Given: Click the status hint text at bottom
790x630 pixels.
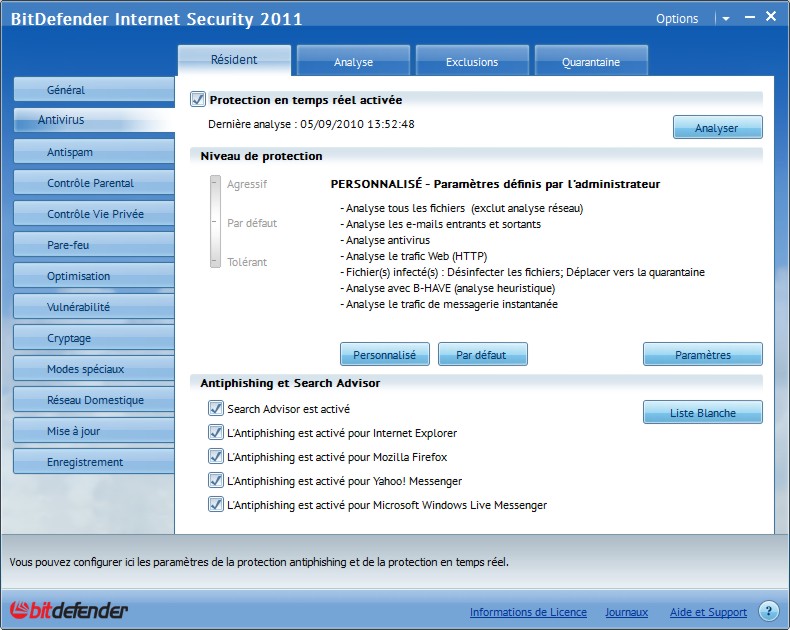Looking at the screenshot, I should [259, 562].
